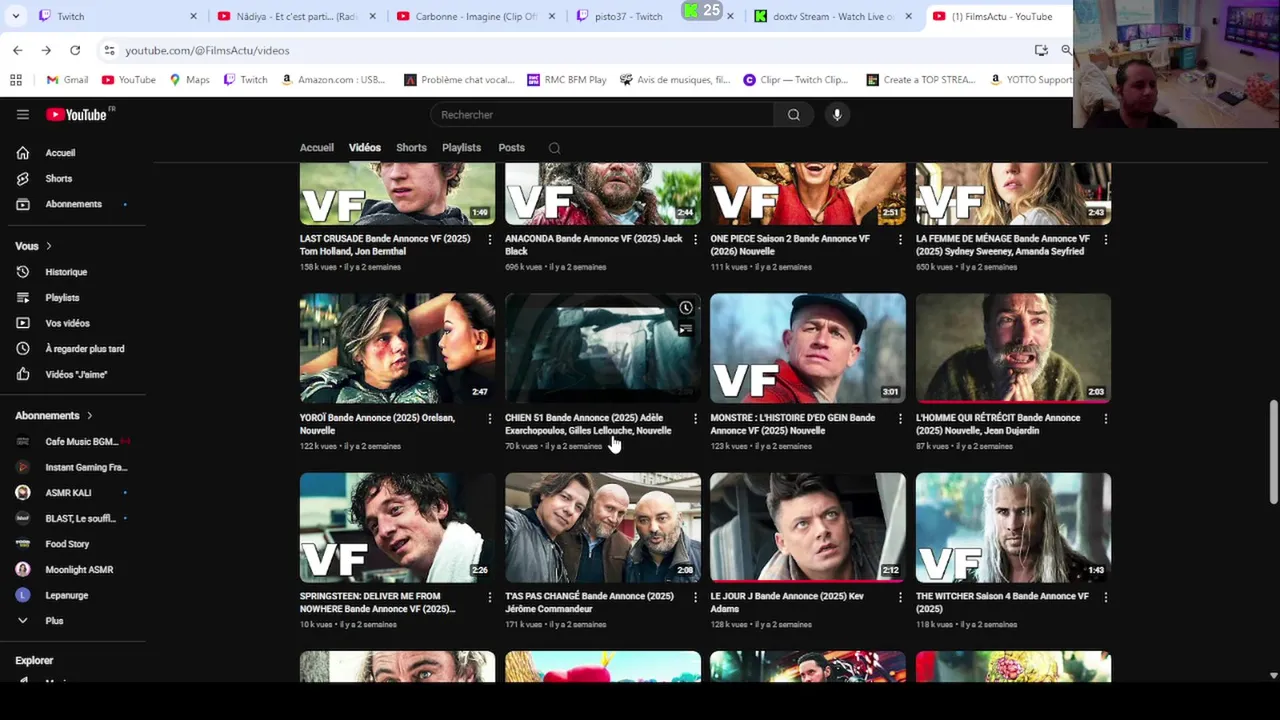1280x720 pixels.
Task: Play THE WITCHER Saison 4 thumbnail
Action: [x=1013, y=527]
